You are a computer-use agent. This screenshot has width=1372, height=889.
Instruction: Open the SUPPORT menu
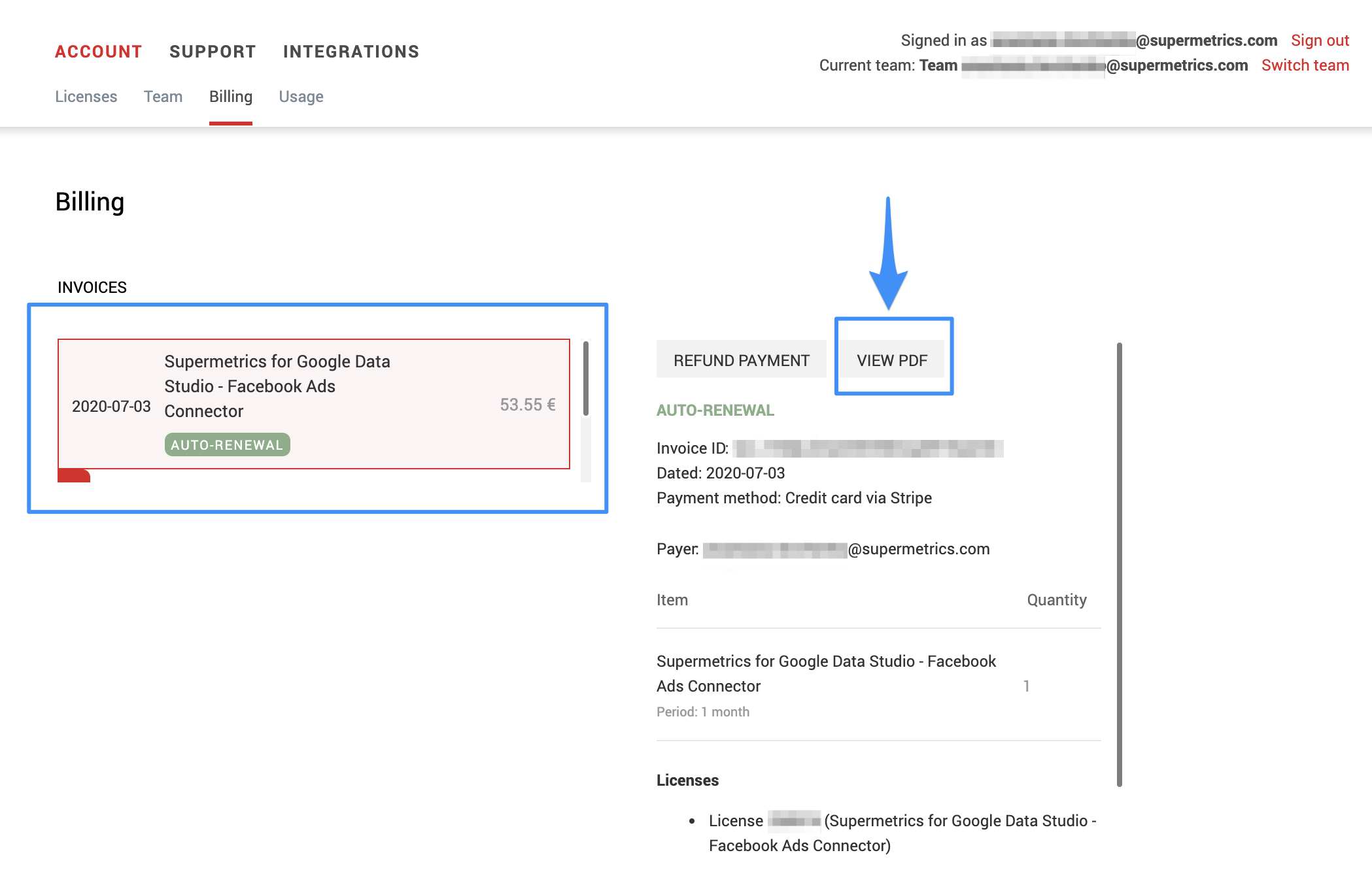click(x=213, y=52)
